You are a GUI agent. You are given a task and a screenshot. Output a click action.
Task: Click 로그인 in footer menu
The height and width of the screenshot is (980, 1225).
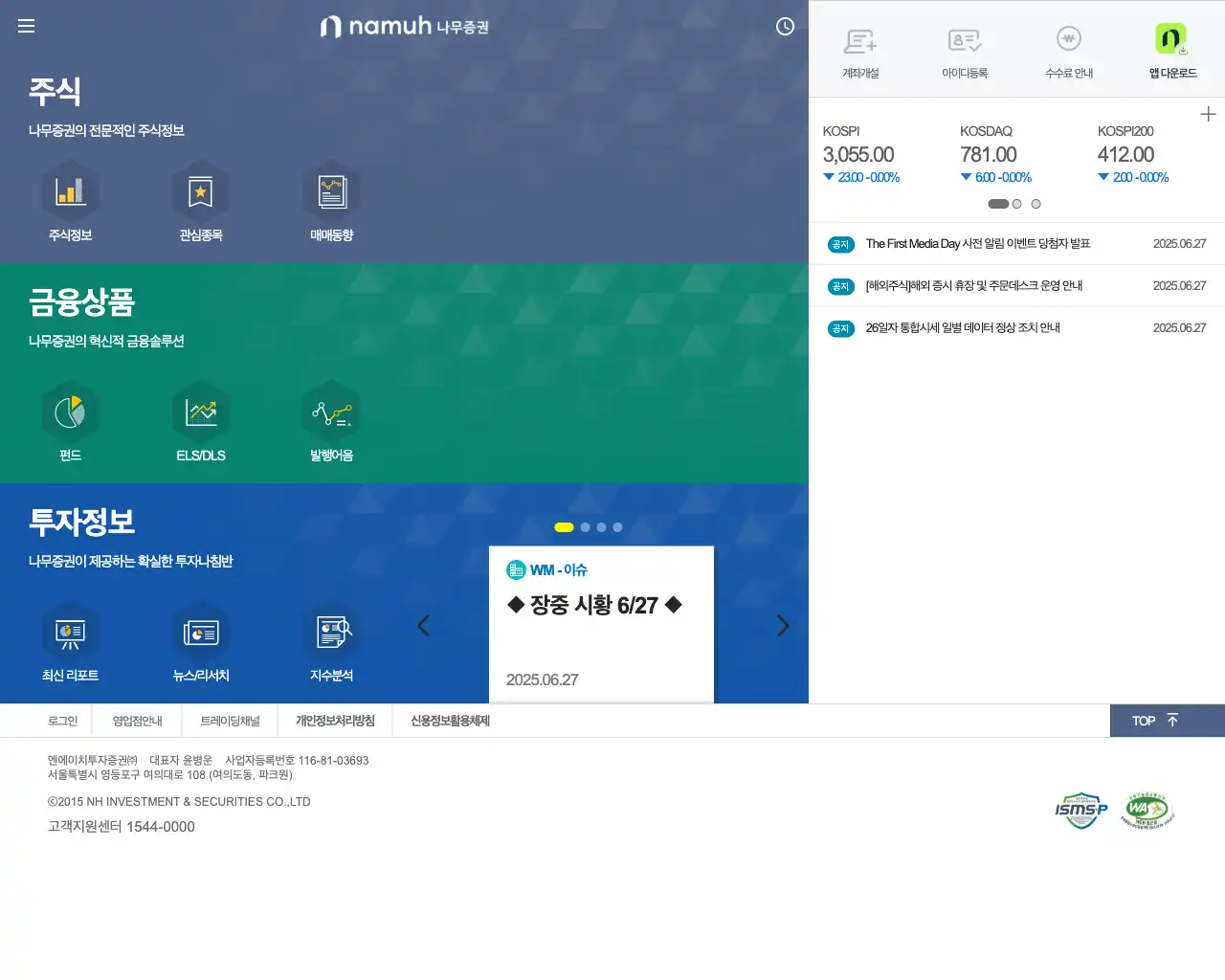pyautogui.click(x=63, y=721)
